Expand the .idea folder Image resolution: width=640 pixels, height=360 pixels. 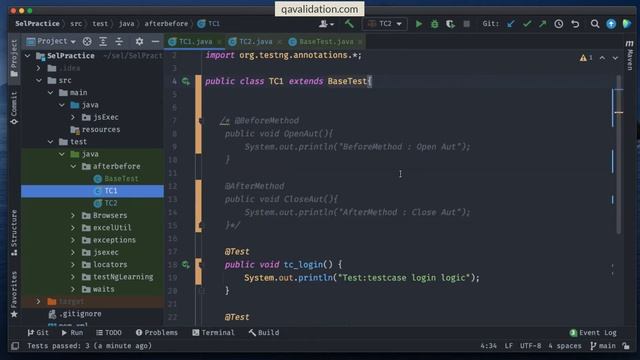tap(38, 68)
